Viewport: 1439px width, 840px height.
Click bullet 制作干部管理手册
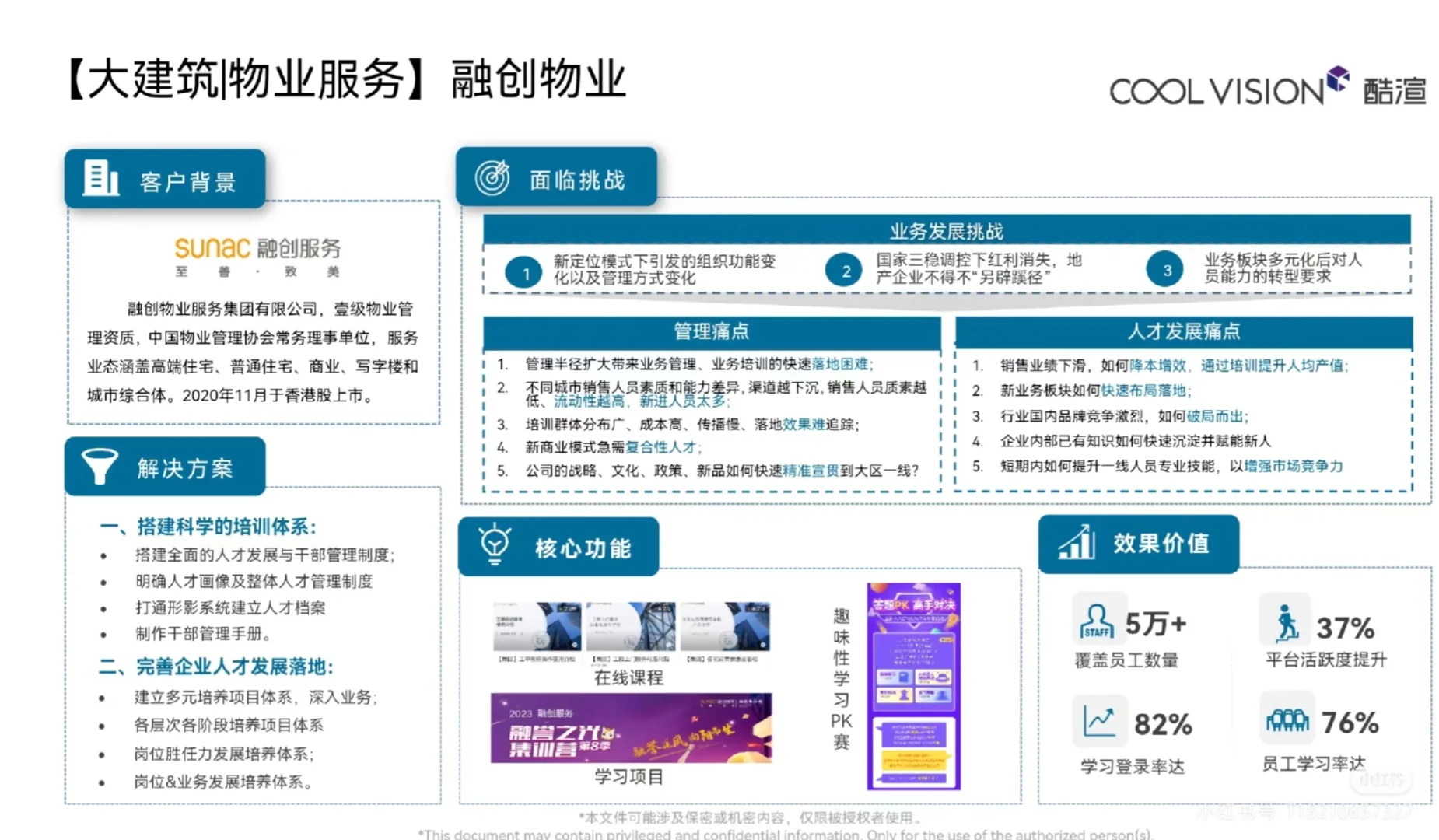(x=204, y=633)
